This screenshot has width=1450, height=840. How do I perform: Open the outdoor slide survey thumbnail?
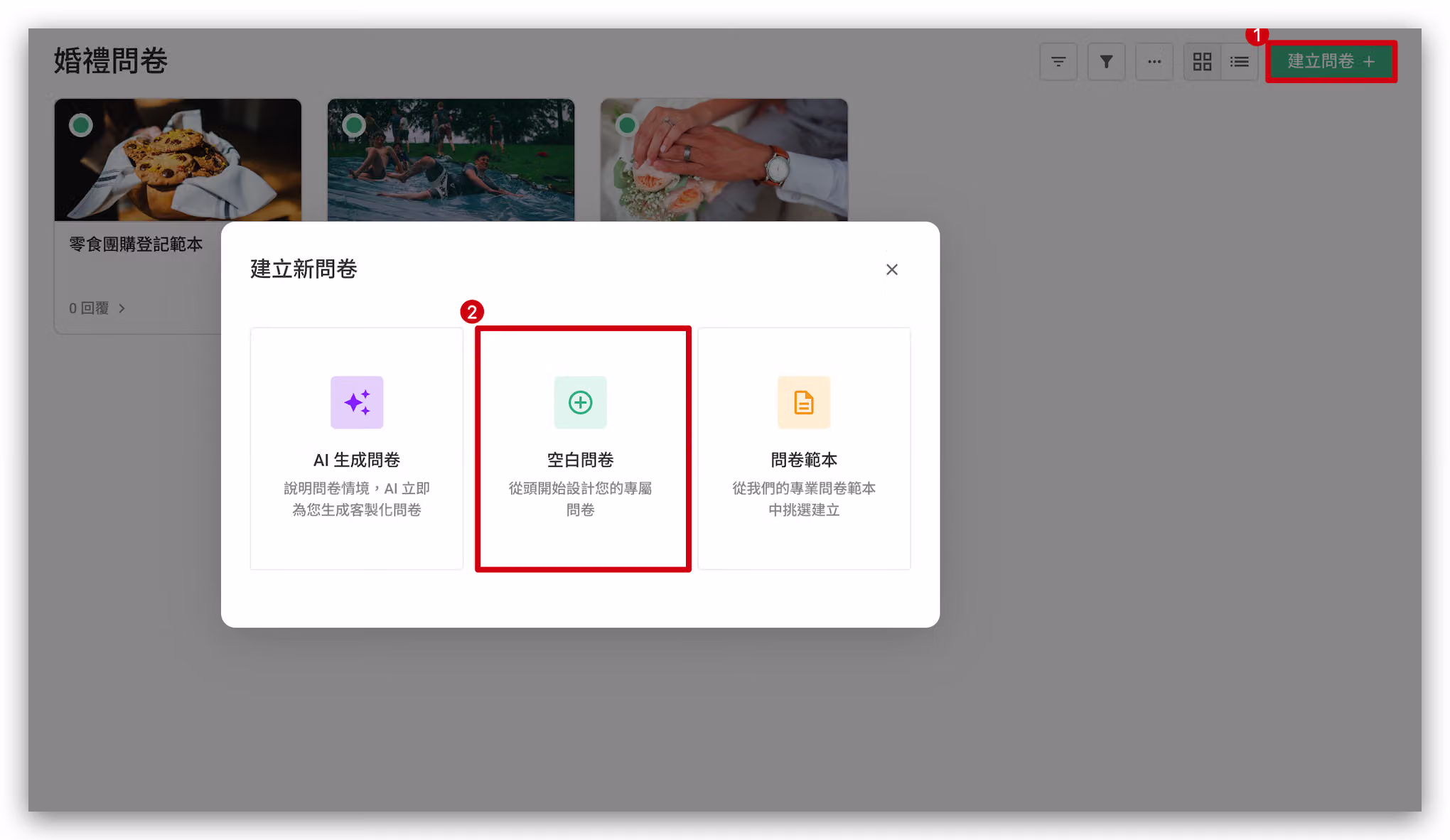click(x=451, y=160)
